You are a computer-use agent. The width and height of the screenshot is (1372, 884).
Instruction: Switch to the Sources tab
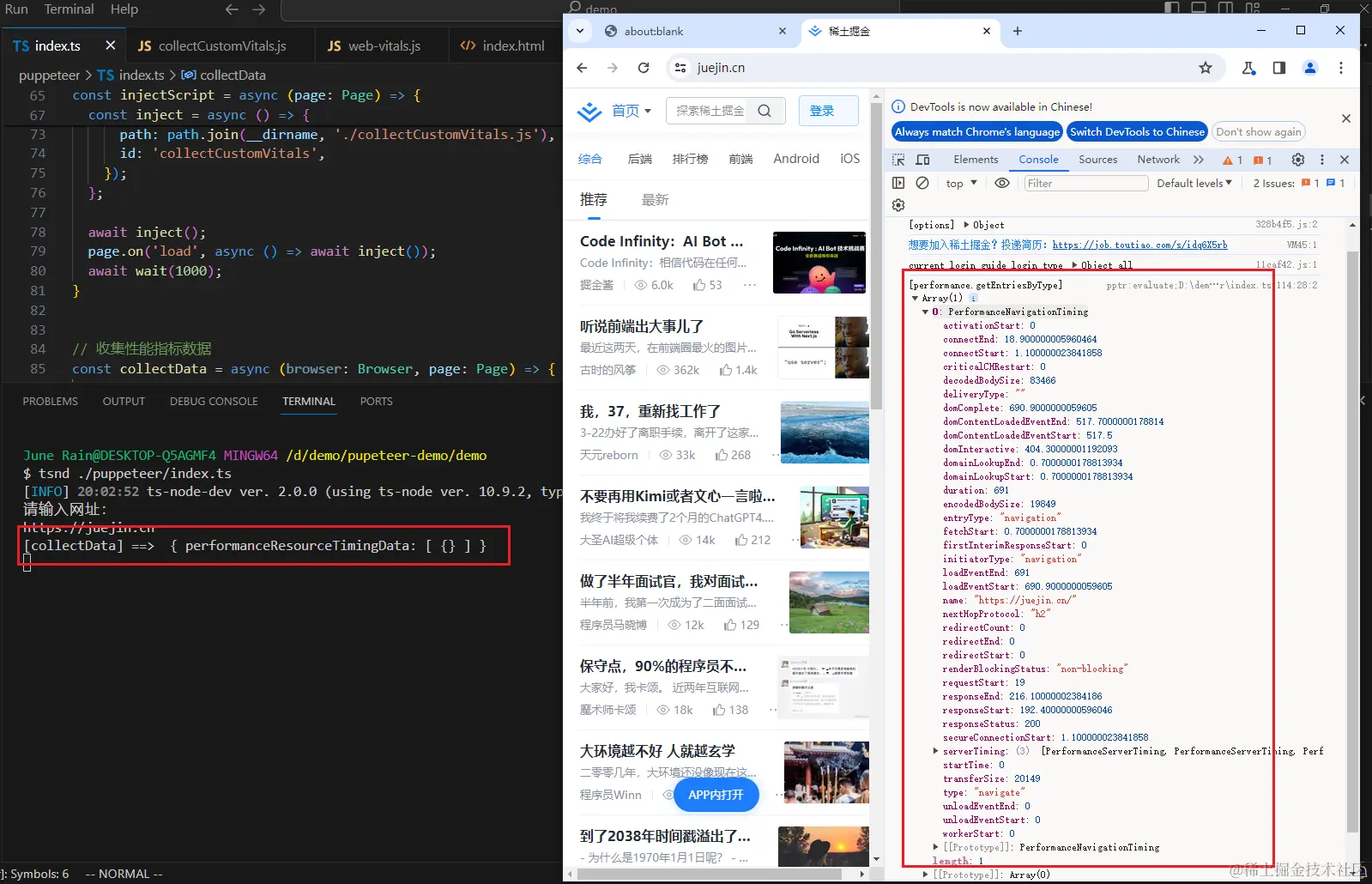pos(1098,160)
